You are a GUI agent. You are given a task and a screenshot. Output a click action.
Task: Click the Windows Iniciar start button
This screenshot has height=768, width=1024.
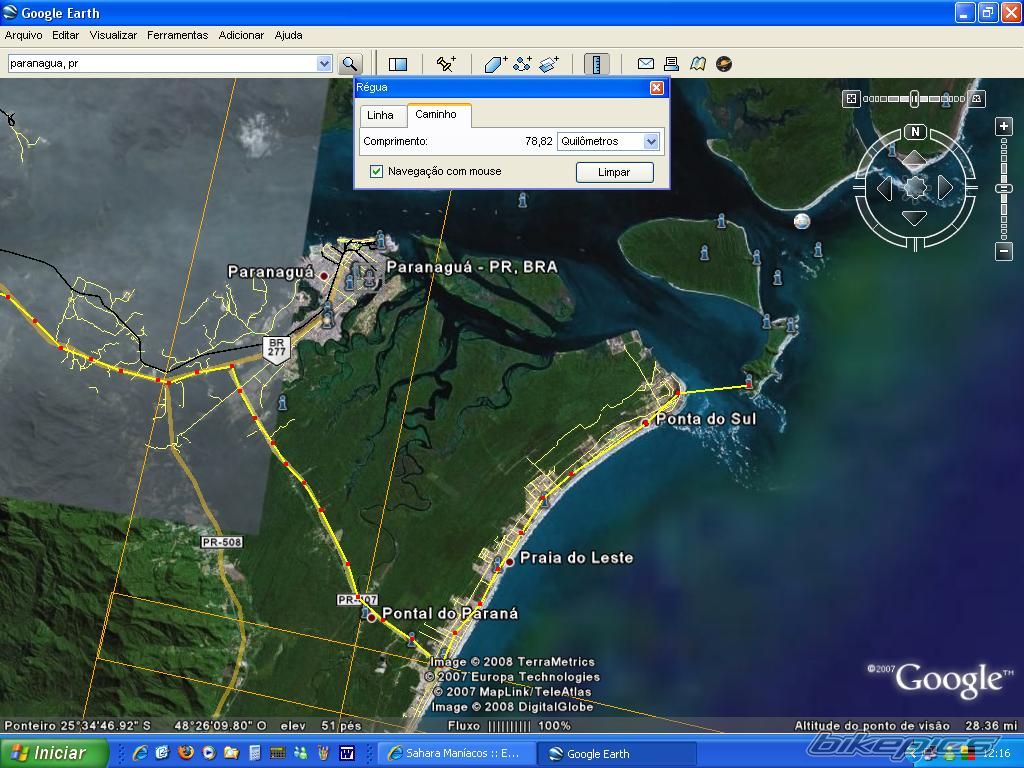click(54, 753)
